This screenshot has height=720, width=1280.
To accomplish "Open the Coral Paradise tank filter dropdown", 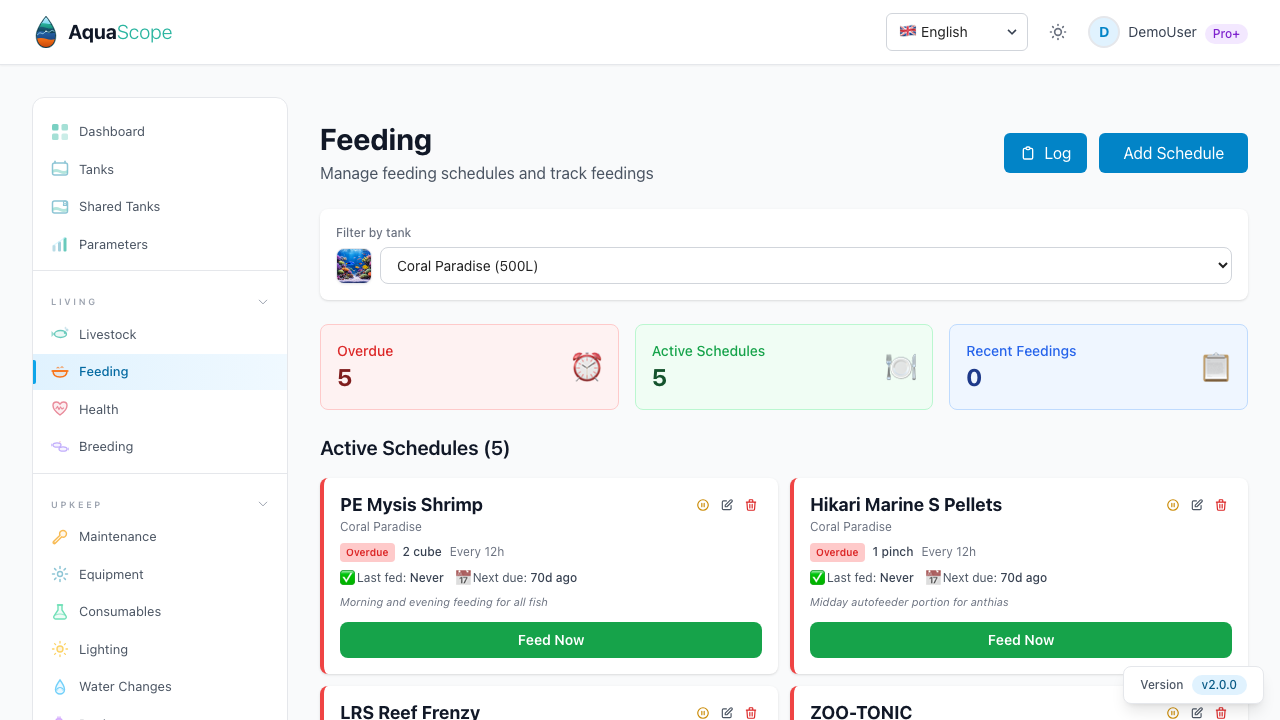I will tap(805, 266).
